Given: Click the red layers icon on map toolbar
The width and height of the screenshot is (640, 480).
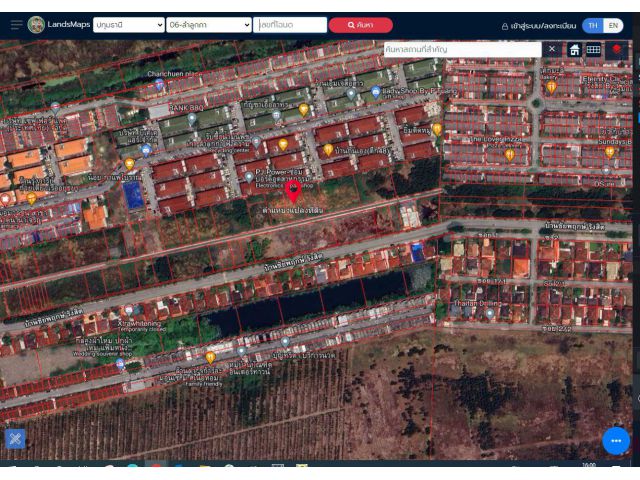Looking at the screenshot, I should [x=616, y=50].
